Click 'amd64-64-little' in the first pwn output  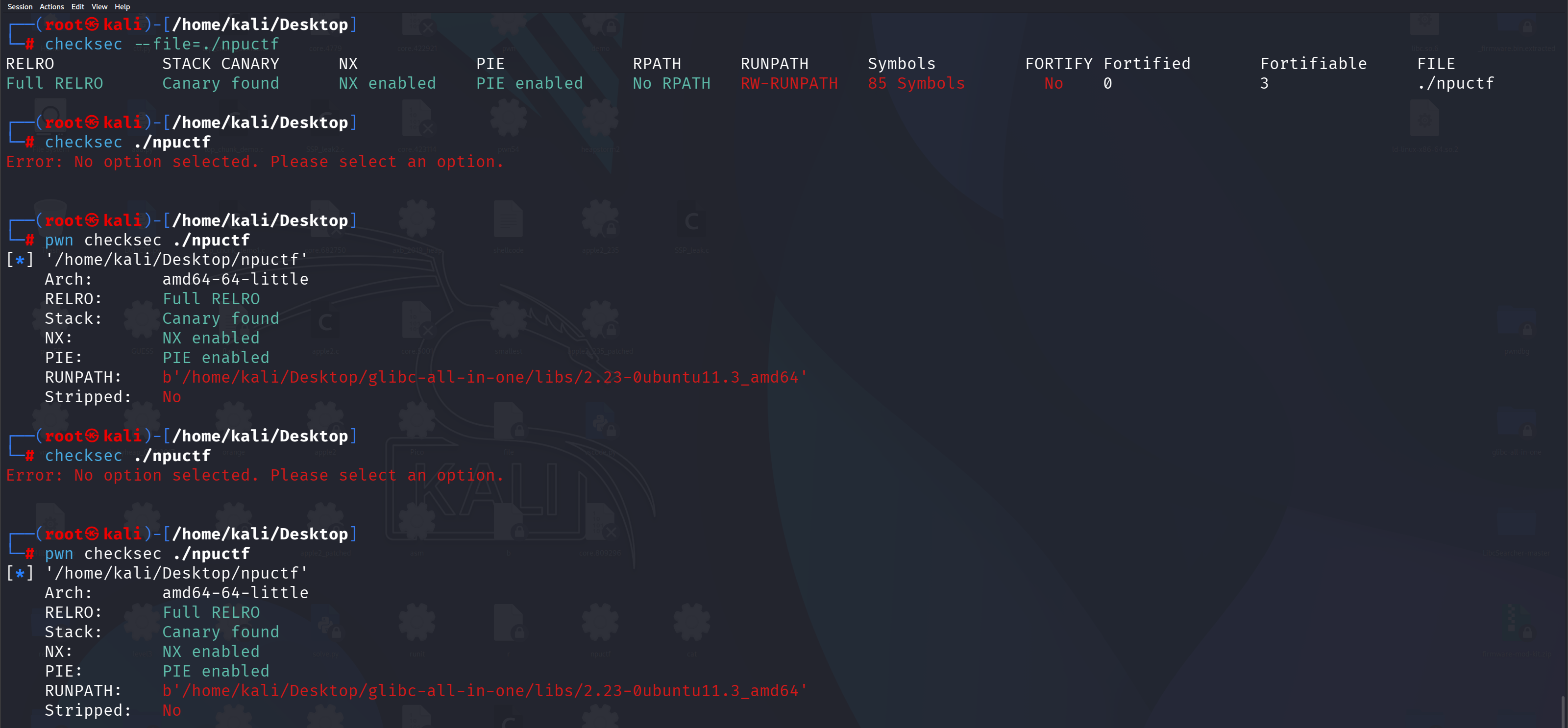[235, 279]
